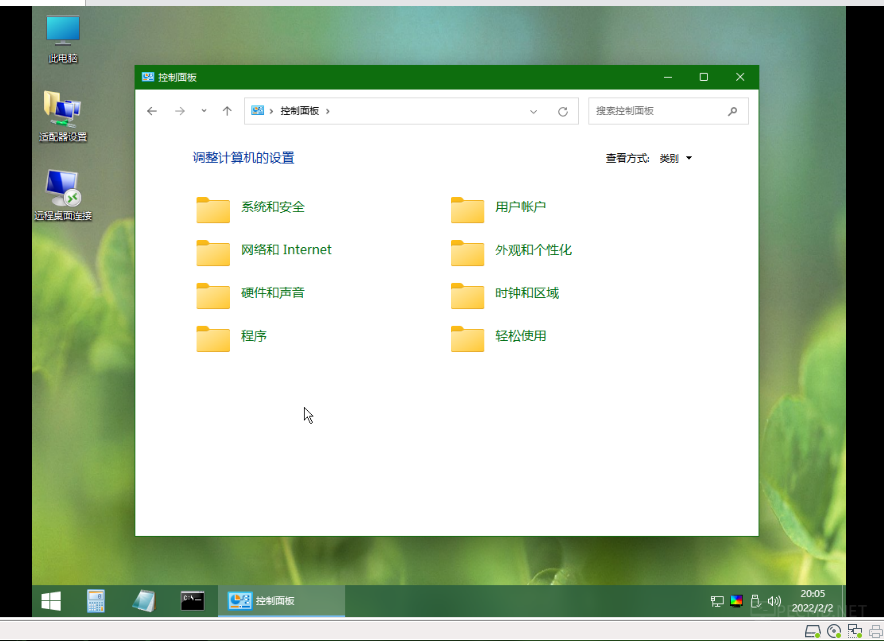Image resolution: width=884 pixels, height=641 pixels.
Task: Open the 适配器设置 desktop icon
Action: click(63, 116)
